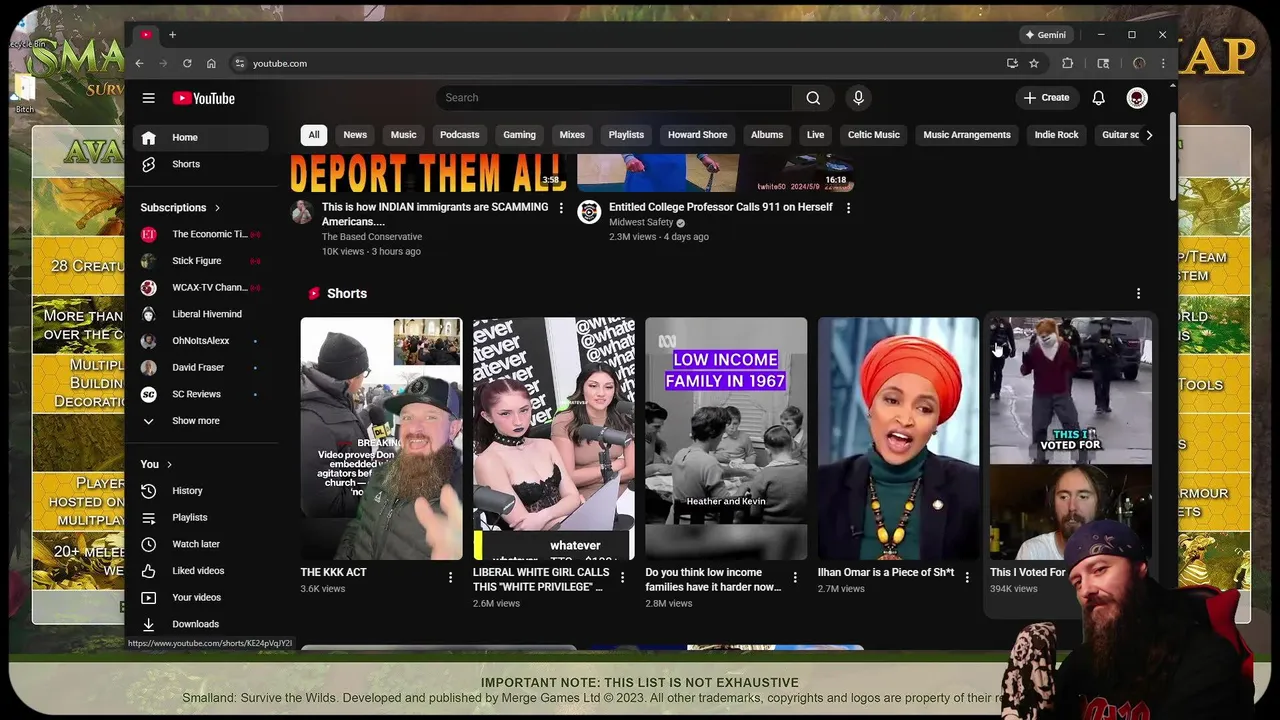Start voice search with the microphone icon
The height and width of the screenshot is (720, 1280).
click(858, 98)
